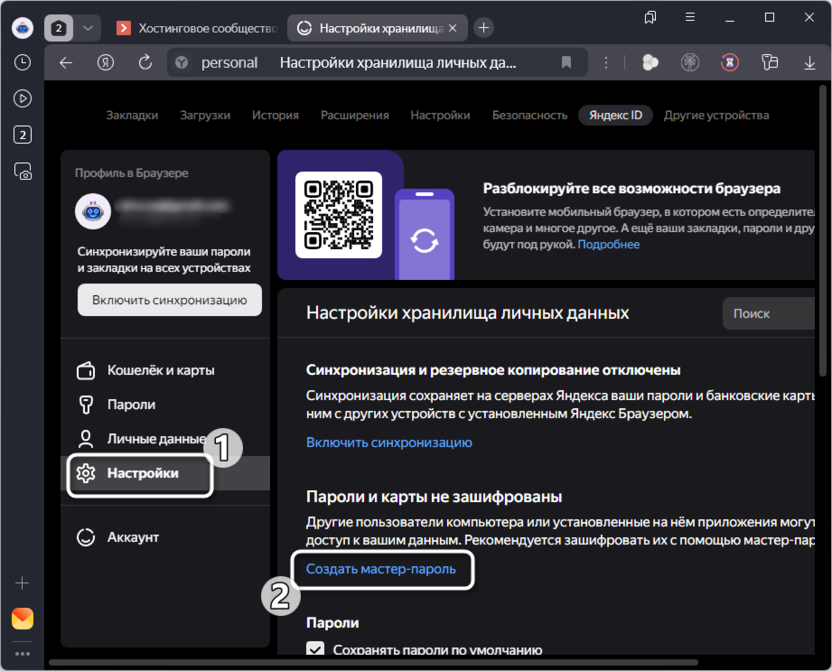This screenshot has height=671, width=832.
Task: Open the Alice assistant icon
Action: pos(22,28)
